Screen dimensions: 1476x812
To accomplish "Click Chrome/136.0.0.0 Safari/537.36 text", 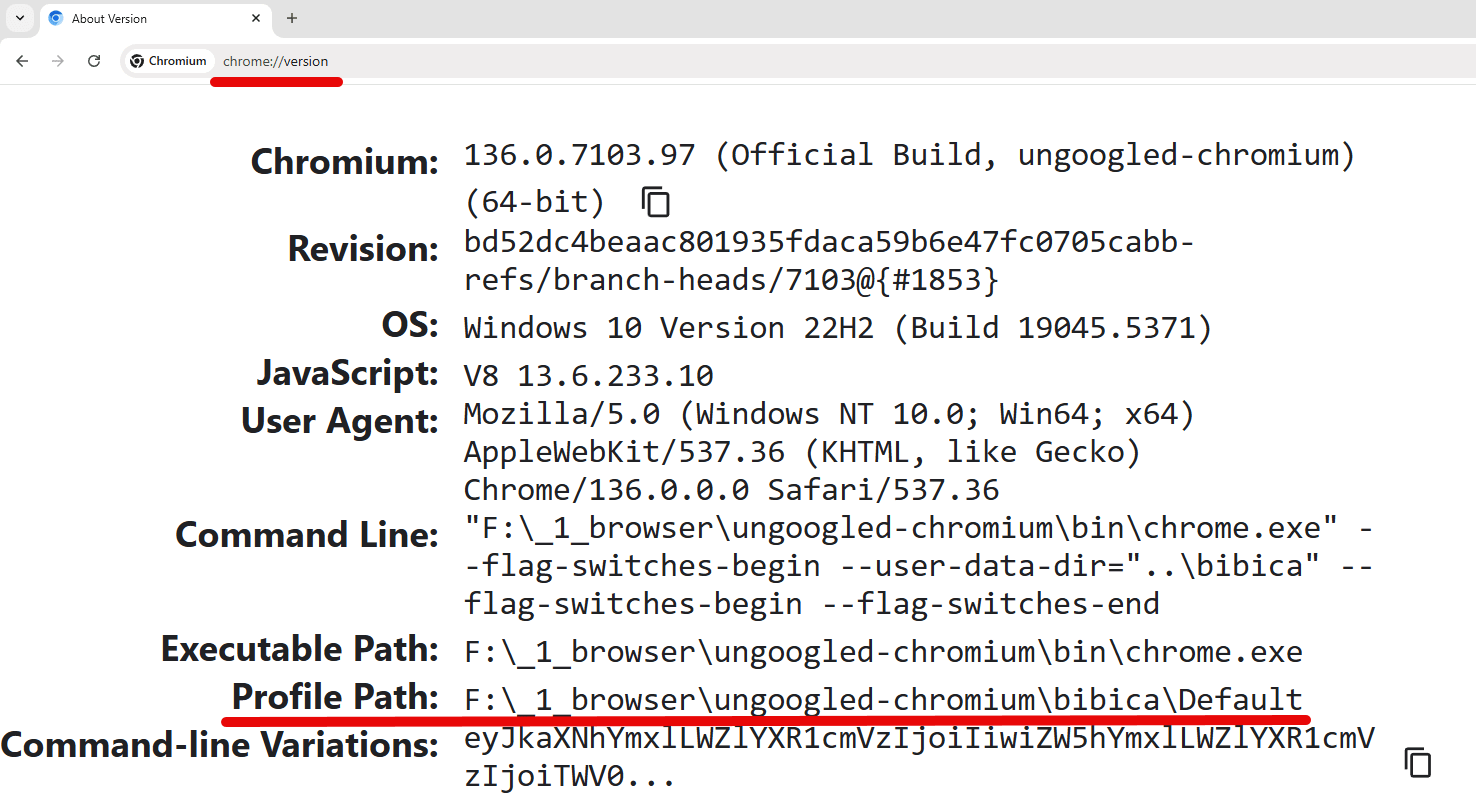I will point(732,490).
